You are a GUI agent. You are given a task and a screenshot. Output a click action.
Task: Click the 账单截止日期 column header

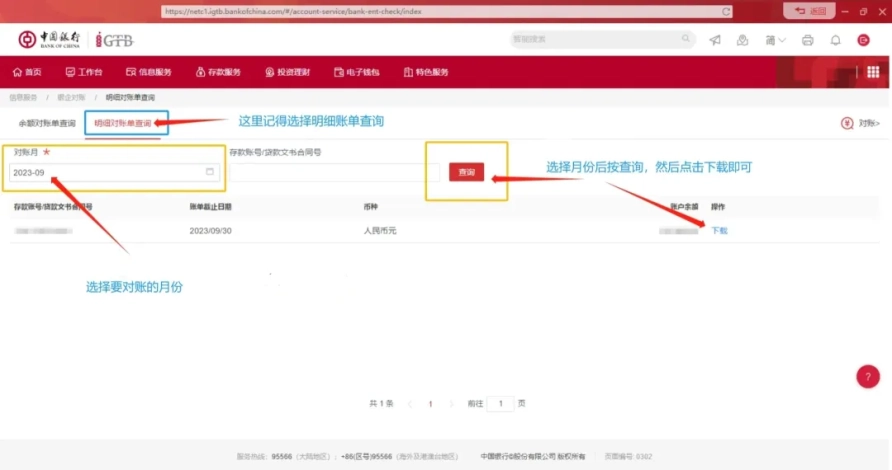pyautogui.click(x=210, y=207)
